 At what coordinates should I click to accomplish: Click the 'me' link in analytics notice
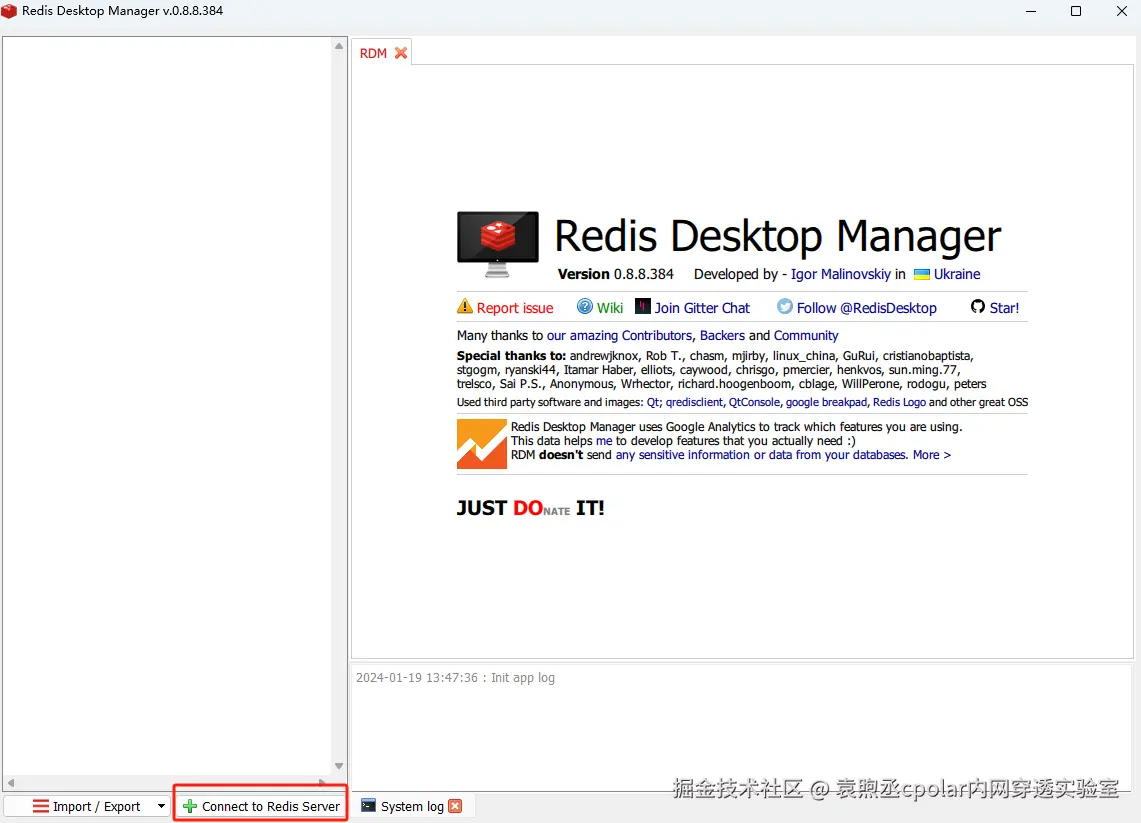604,441
